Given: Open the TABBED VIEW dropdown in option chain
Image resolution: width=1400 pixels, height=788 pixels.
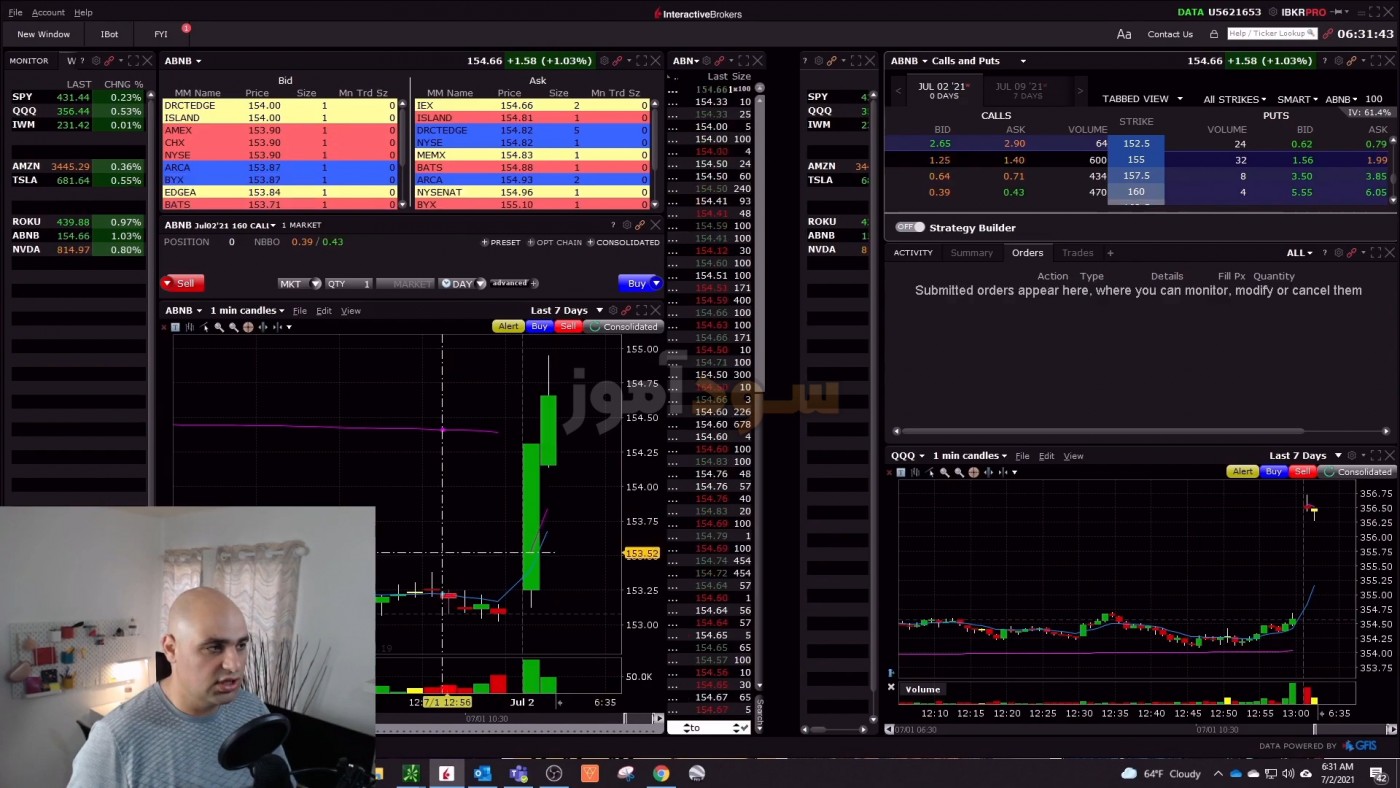Looking at the screenshot, I should coord(1142,99).
